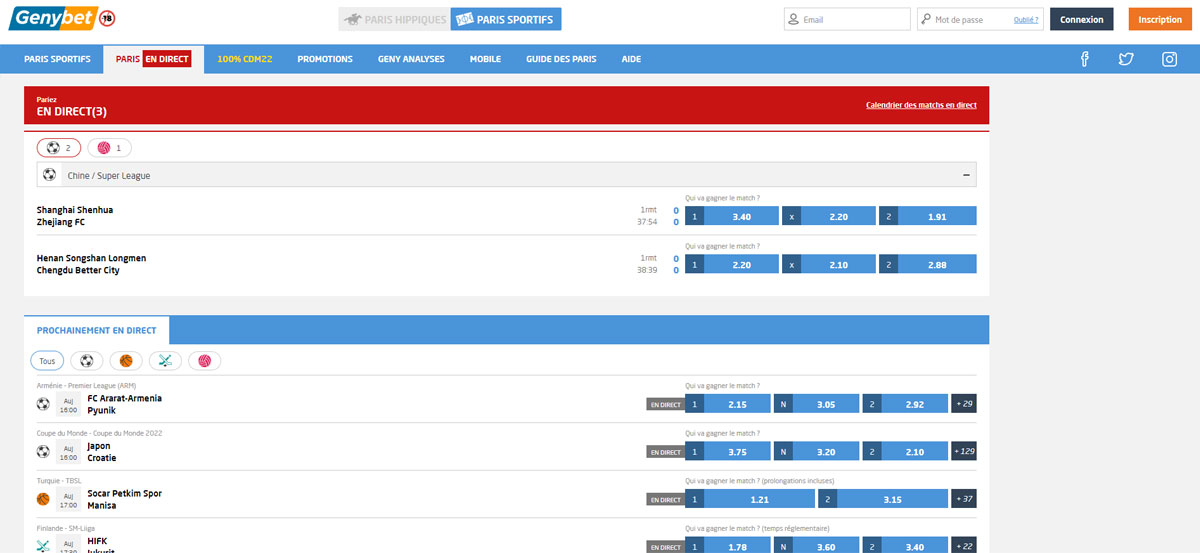Viewport: 1200px width, 553px height.
Task: Open Mobile menu item
Action: pos(485,59)
